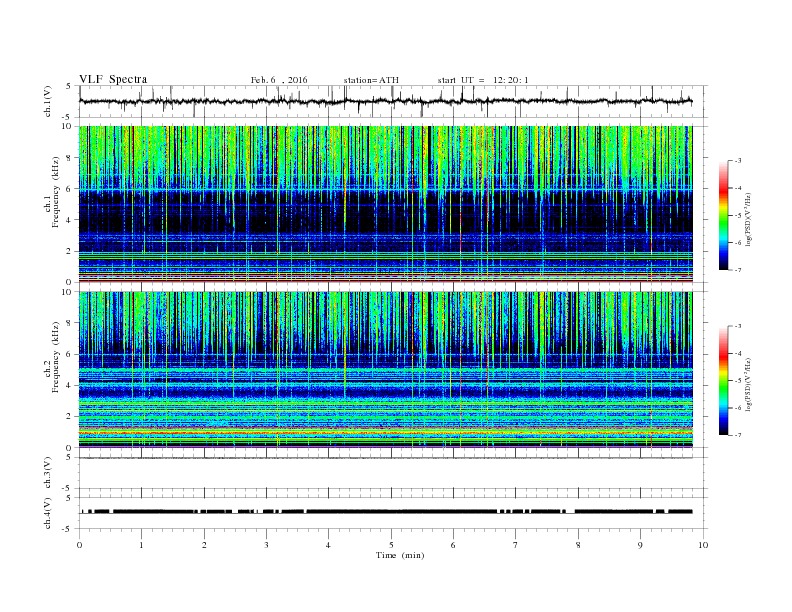This screenshot has height=612, width=792.
Task: Click the '-7' value on ch.2 colorbar
Action: point(737,435)
